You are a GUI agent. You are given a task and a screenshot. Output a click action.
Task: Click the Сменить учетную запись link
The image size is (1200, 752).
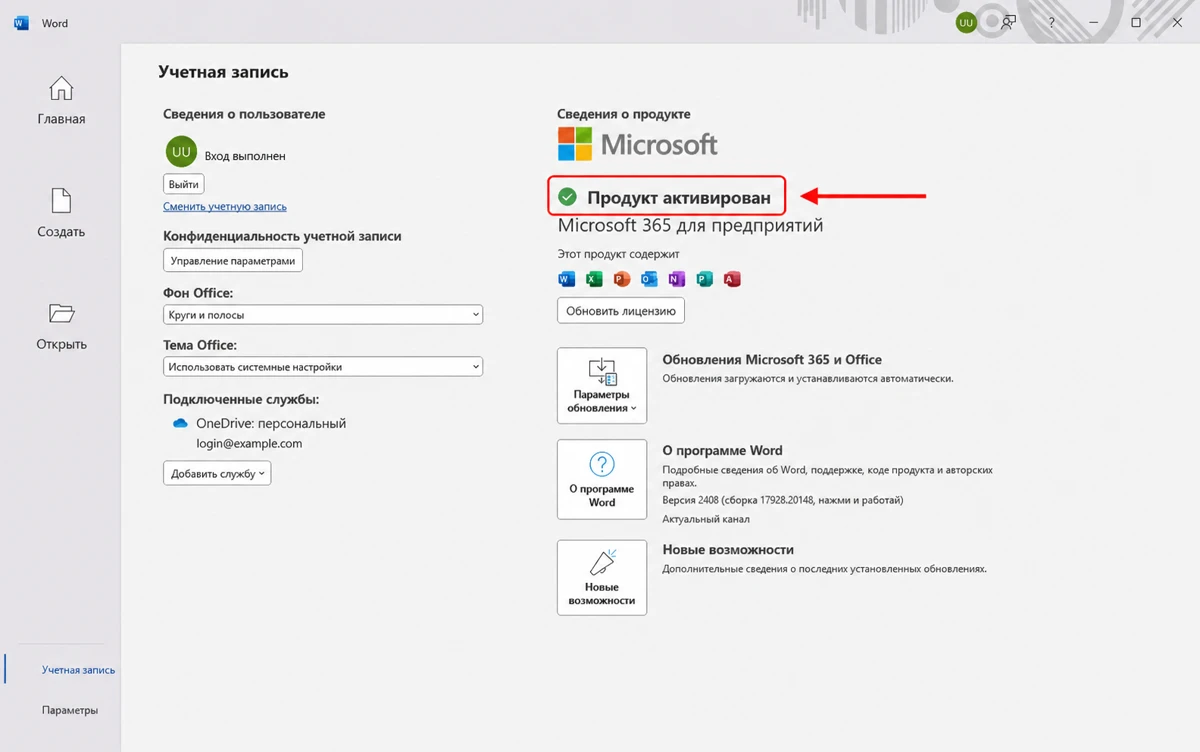coord(225,206)
